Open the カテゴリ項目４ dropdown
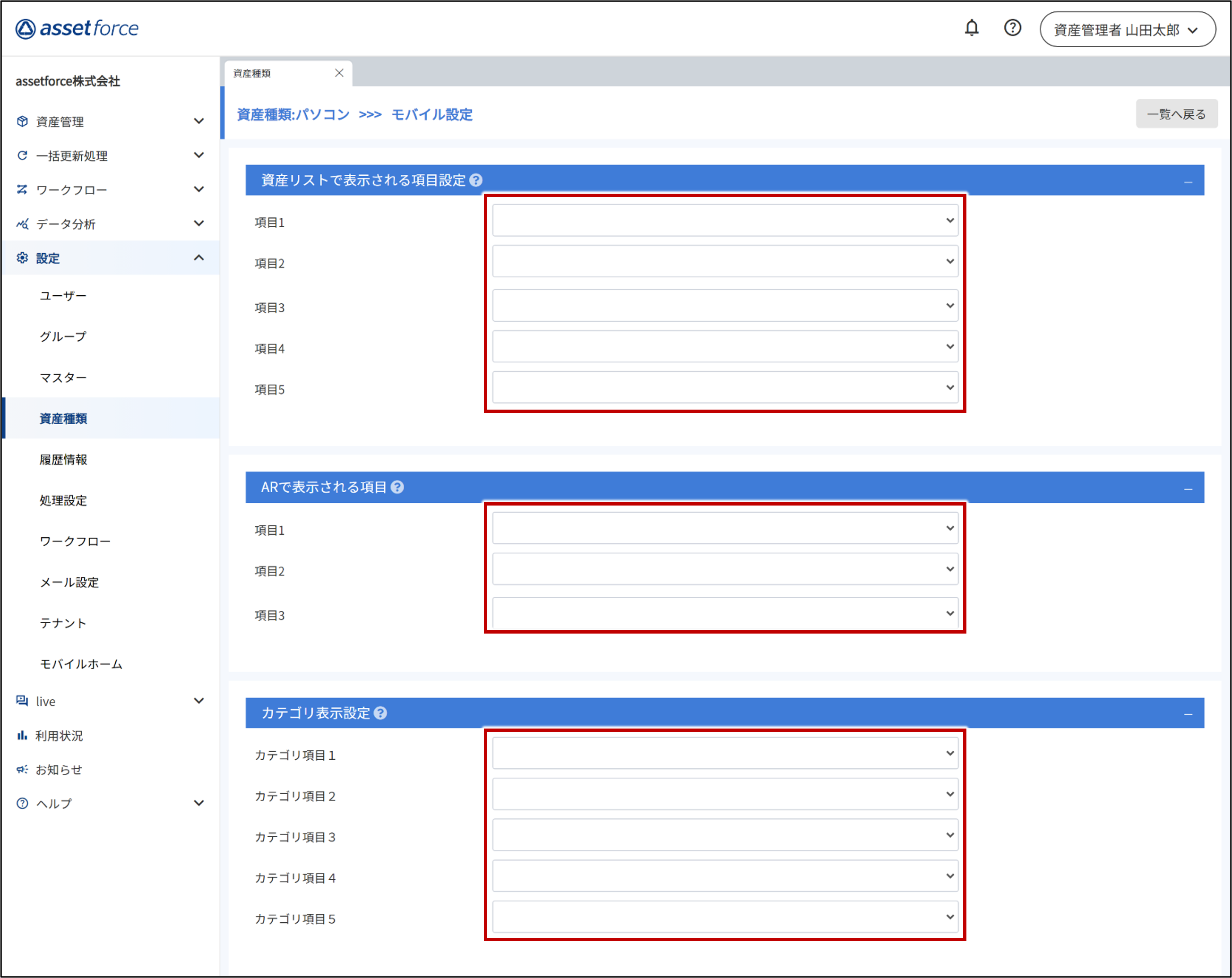The image size is (1232, 978). pos(725,876)
